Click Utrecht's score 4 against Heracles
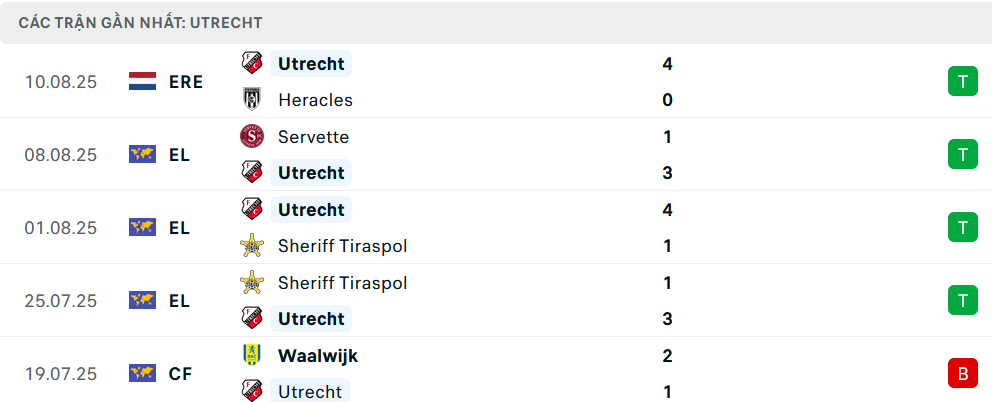The image size is (992, 402). tap(667, 64)
